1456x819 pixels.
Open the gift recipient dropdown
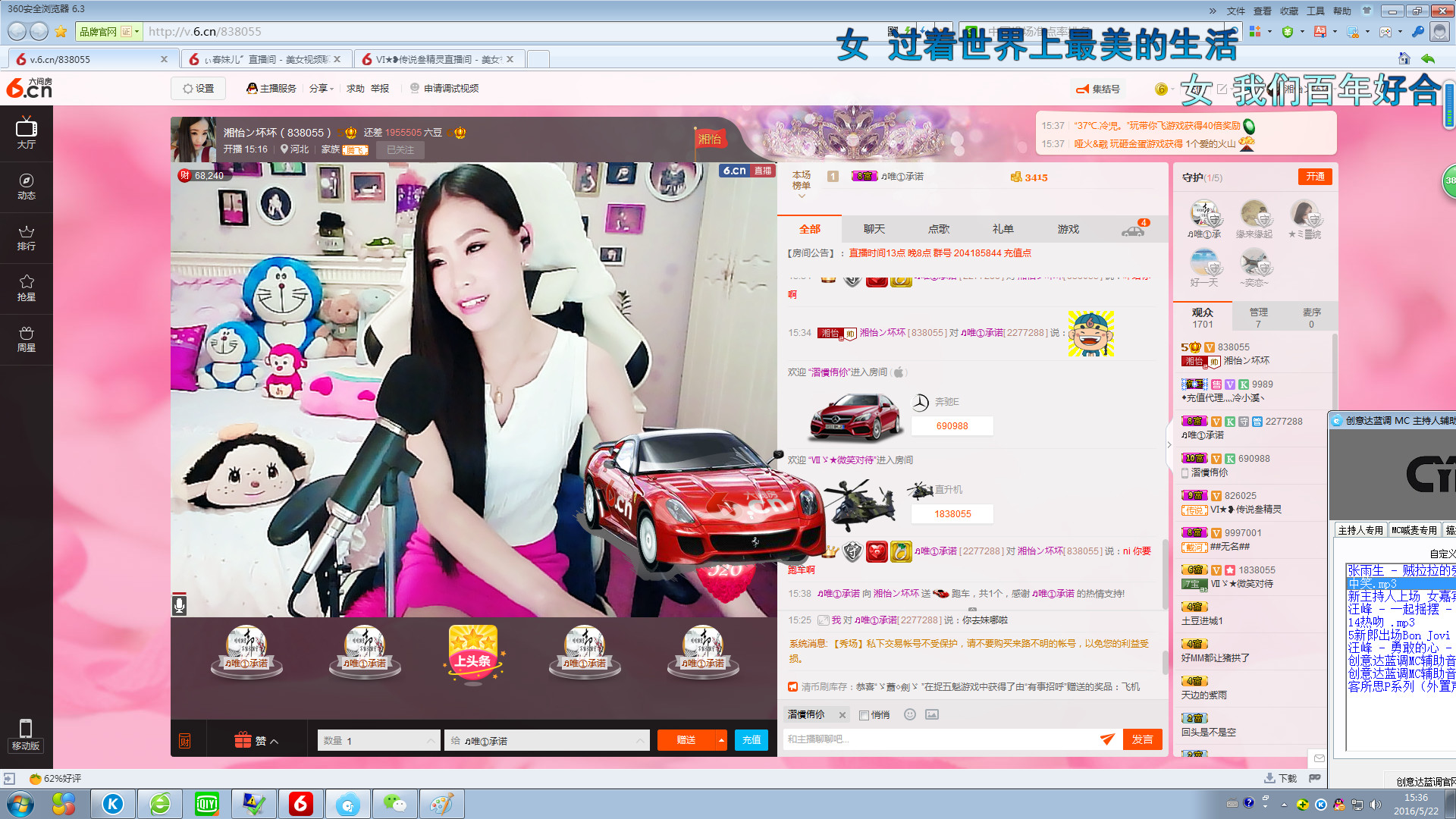[547, 741]
